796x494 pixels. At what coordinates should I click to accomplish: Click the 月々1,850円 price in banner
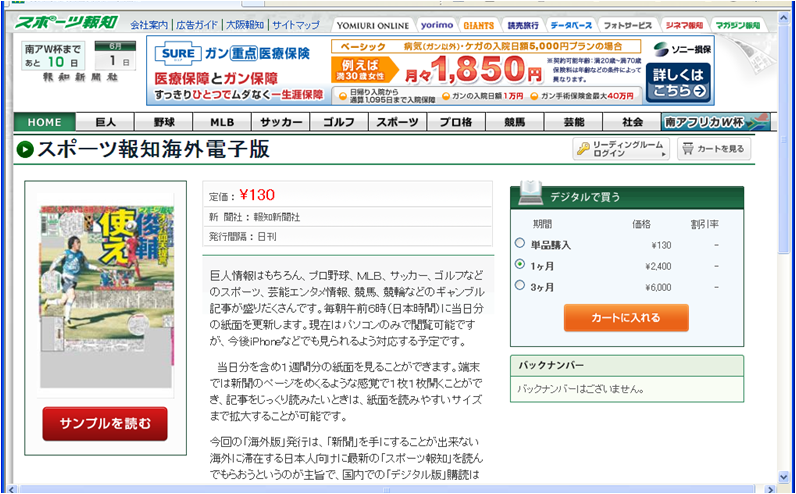tap(473, 72)
